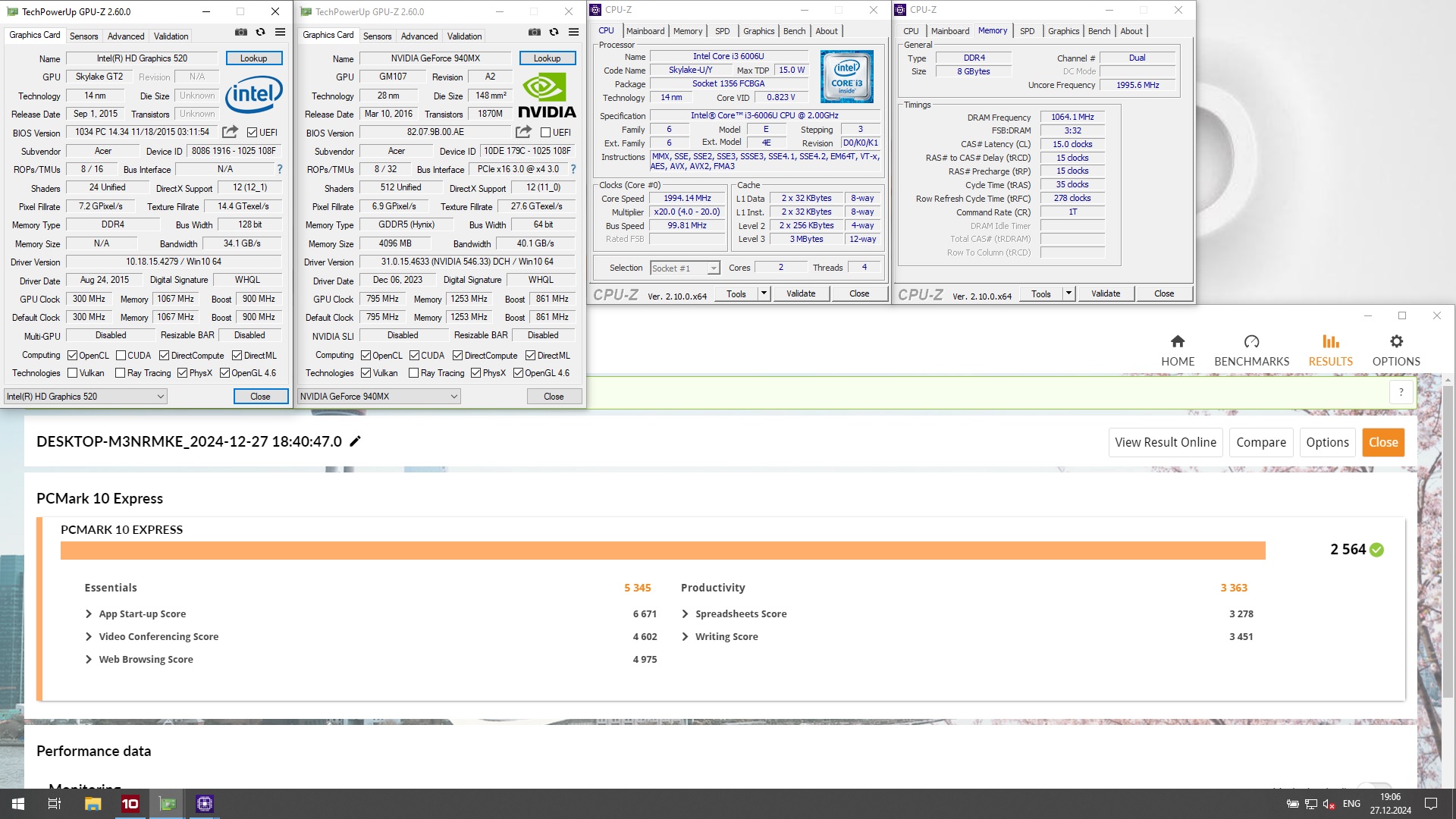Viewport: 1456px width, 819px height.
Task: Click the PCMark help question mark button
Action: click(x=1401, y=392)
